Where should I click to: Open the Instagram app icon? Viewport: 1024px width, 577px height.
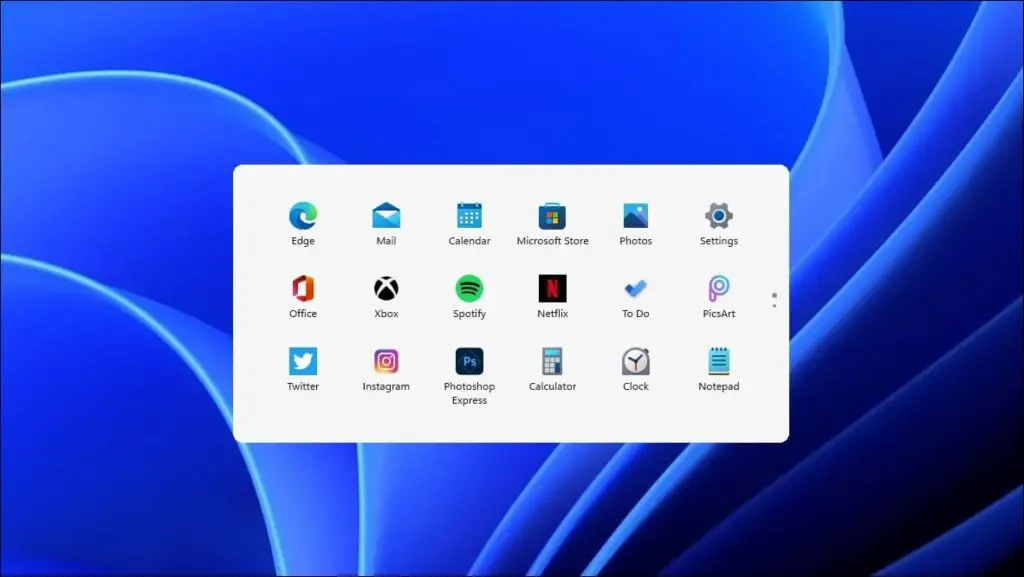(386, 361)
